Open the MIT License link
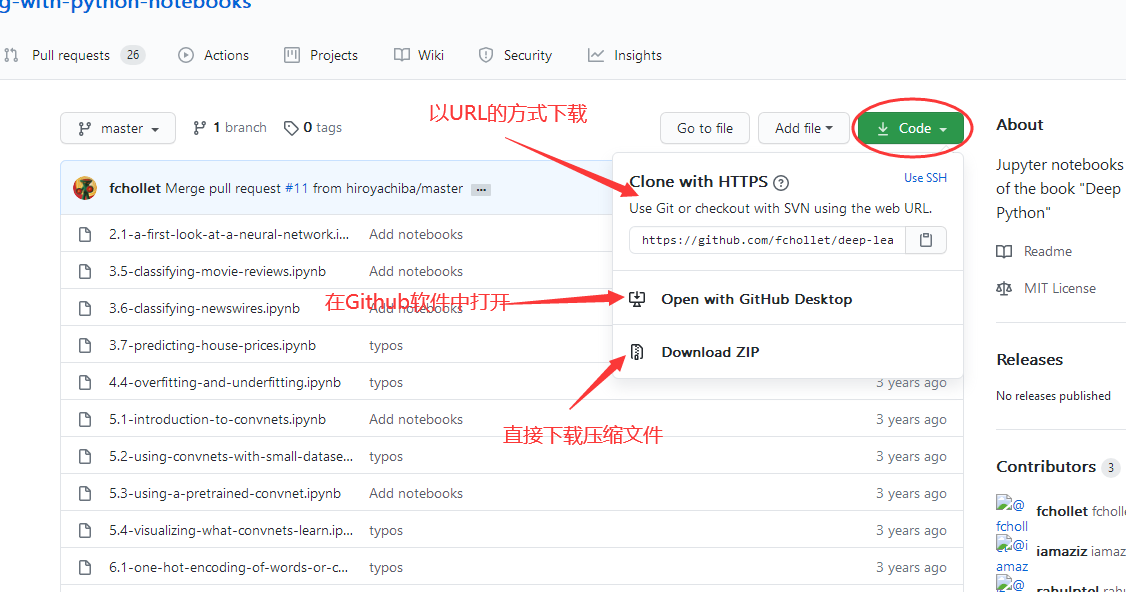 click(1060, 288)
